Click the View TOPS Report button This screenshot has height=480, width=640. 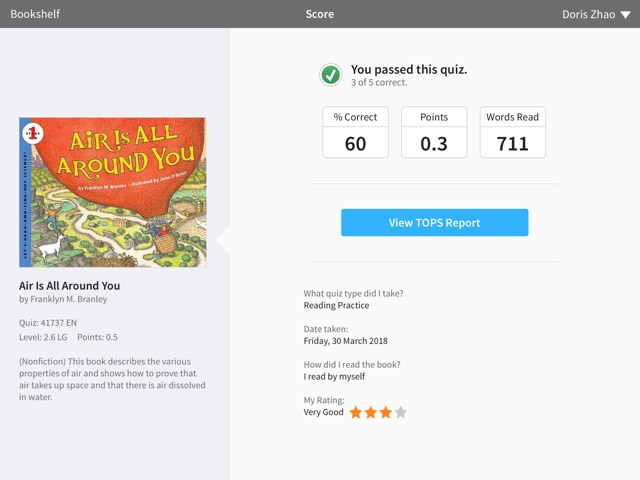click(434, 222)
